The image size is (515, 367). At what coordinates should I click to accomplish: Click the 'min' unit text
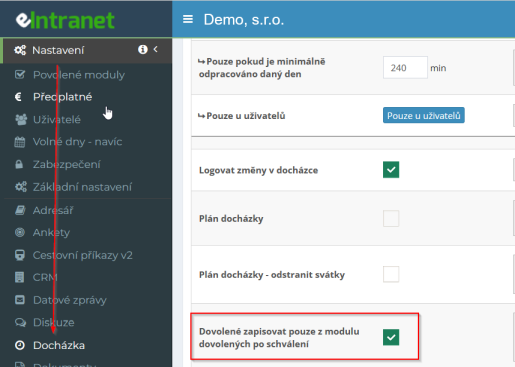click(438, 68)
